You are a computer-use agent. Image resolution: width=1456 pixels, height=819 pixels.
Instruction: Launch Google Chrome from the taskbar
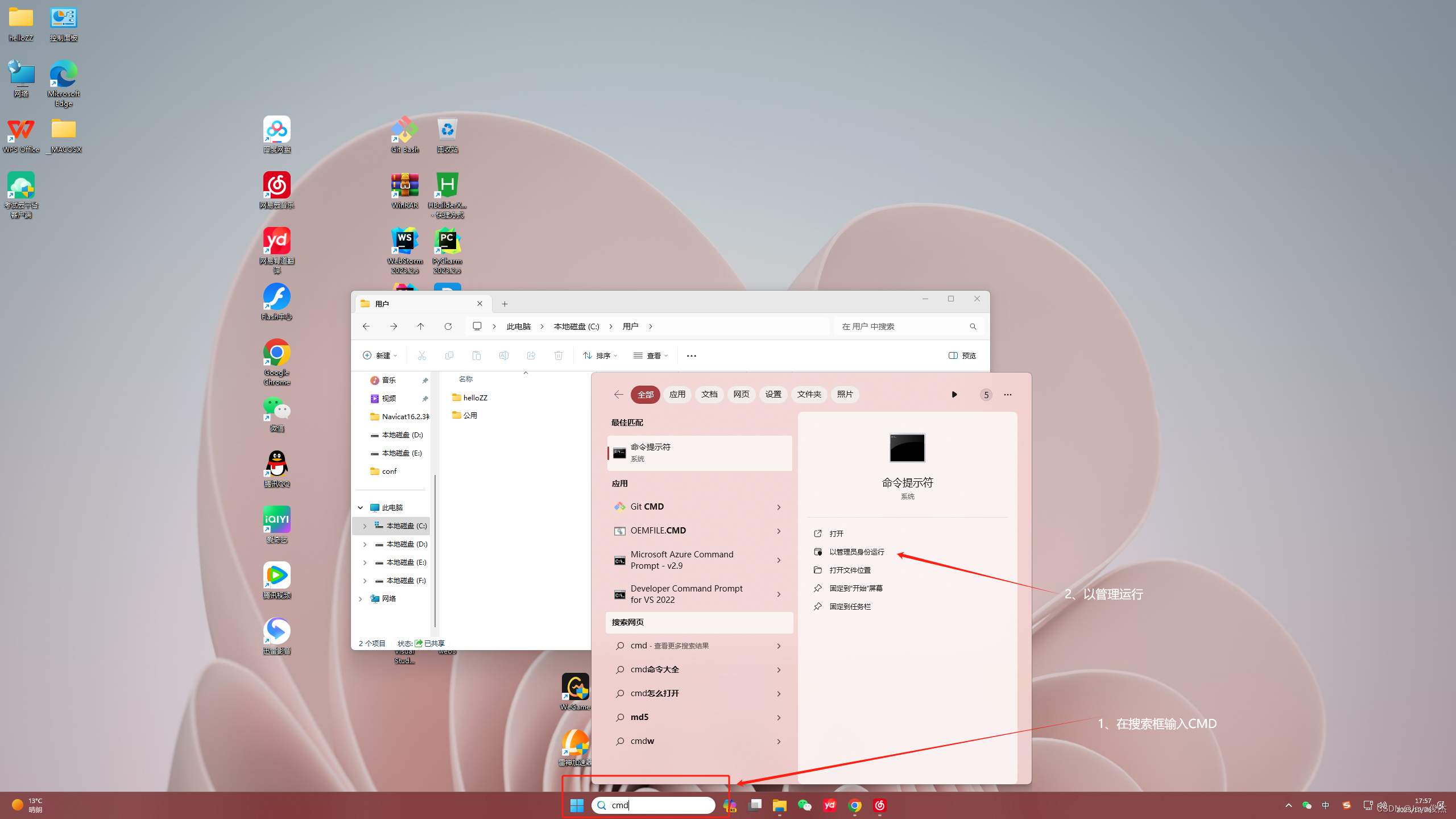point(854,805)
